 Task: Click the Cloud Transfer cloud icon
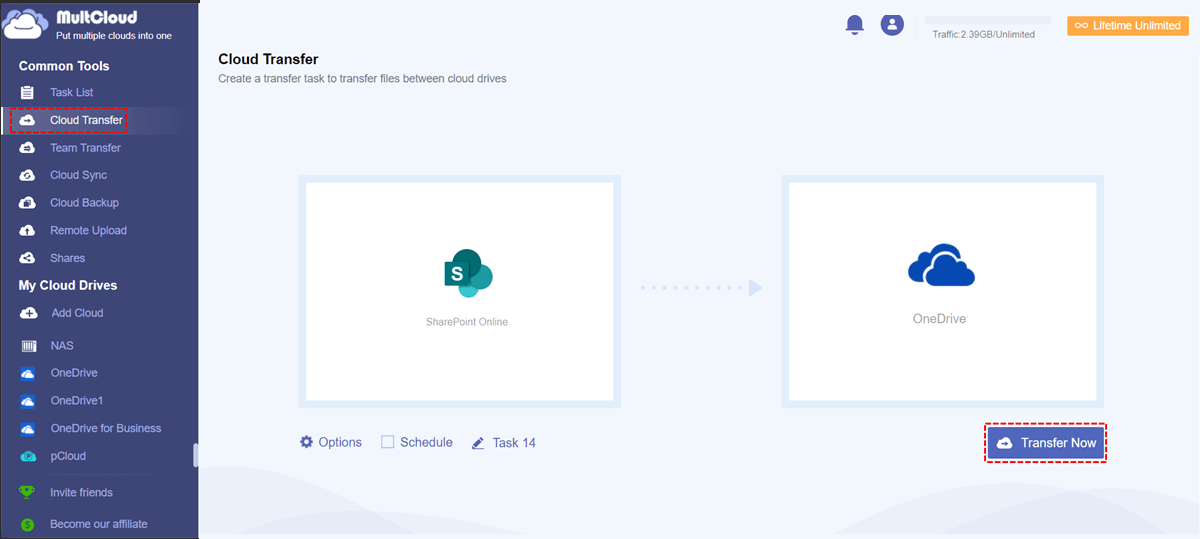(28, 120)
